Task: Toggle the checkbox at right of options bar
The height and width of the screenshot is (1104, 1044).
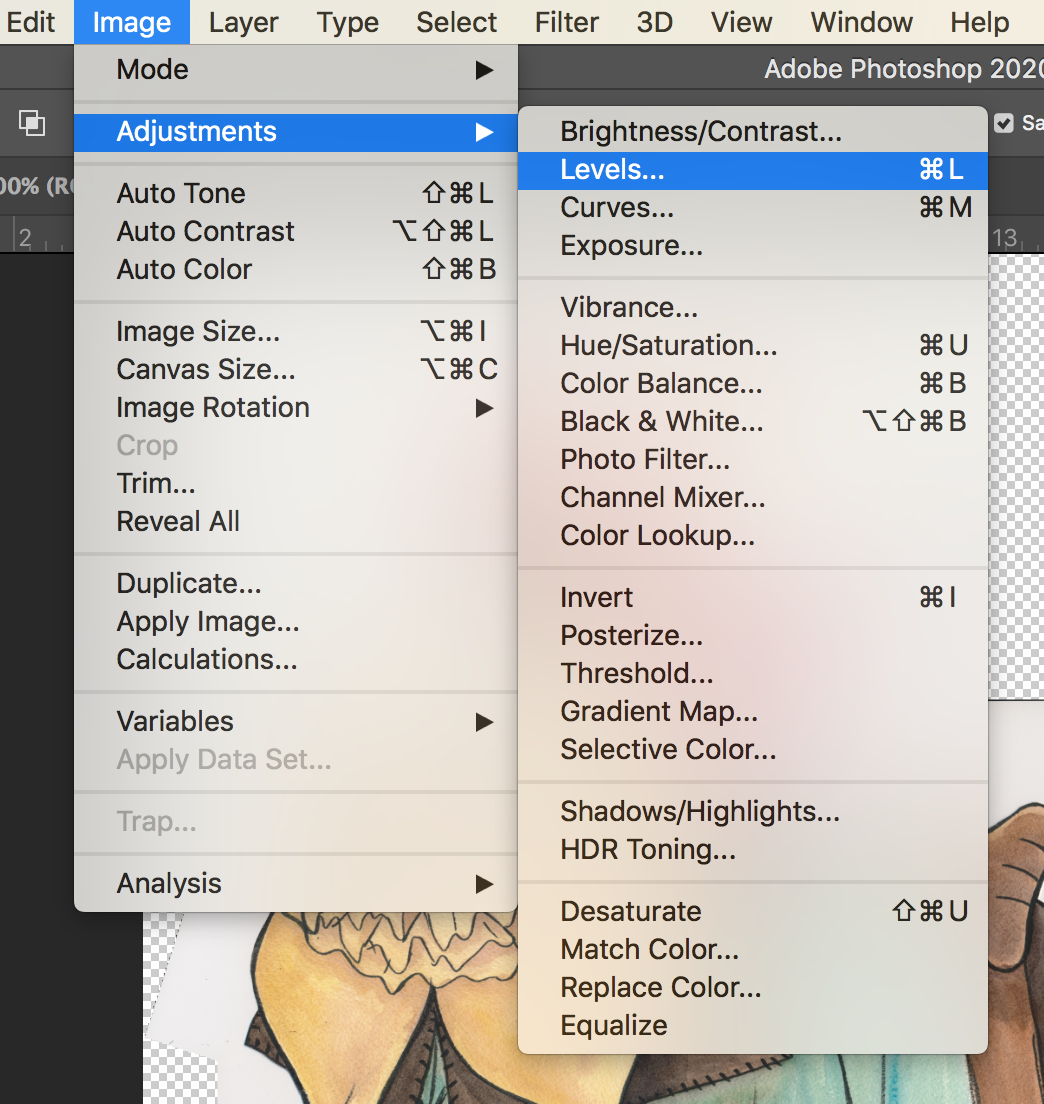Action: [1004, 123]
